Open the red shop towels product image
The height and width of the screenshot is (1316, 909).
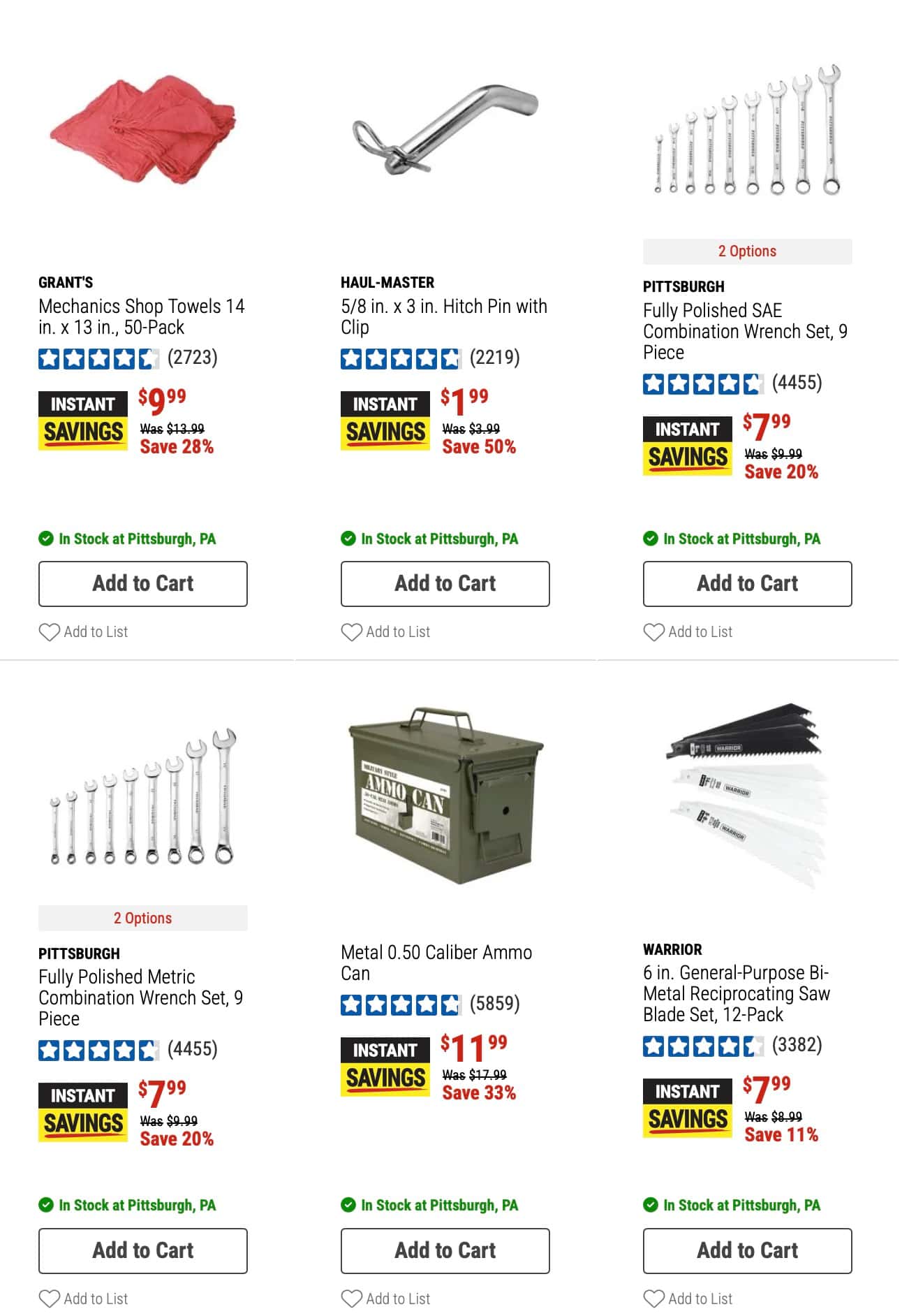click(x=142, y=130)
